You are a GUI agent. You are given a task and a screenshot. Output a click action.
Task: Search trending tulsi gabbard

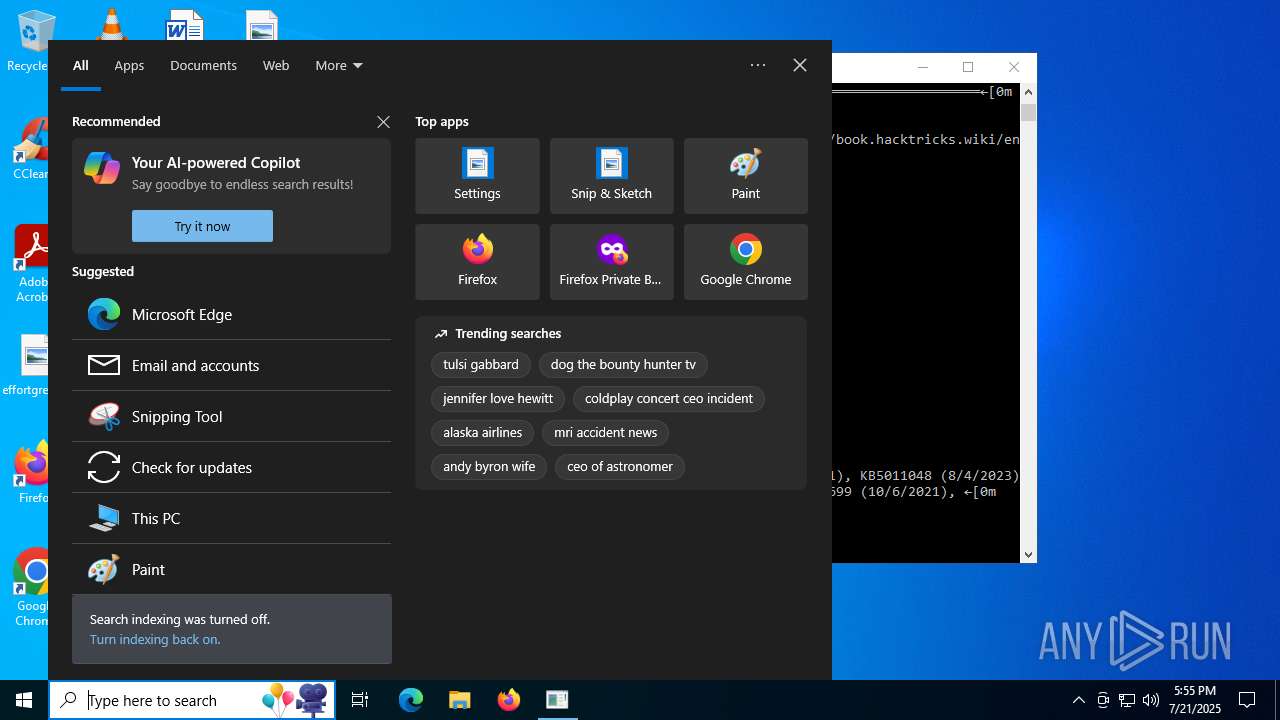tap(481, 364)
